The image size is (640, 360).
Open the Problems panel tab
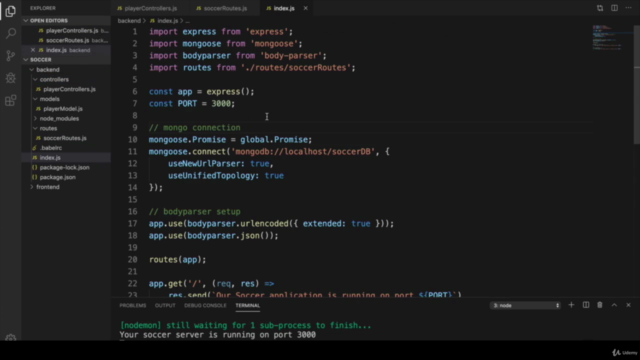(x=133, y=305)
